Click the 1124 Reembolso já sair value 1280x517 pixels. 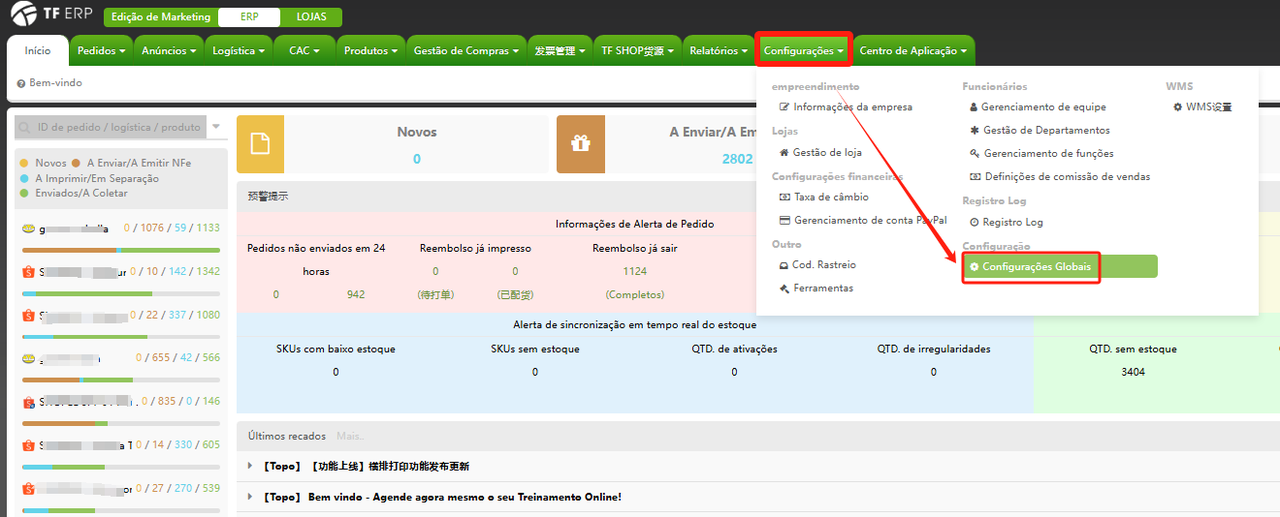pos(635,271)
